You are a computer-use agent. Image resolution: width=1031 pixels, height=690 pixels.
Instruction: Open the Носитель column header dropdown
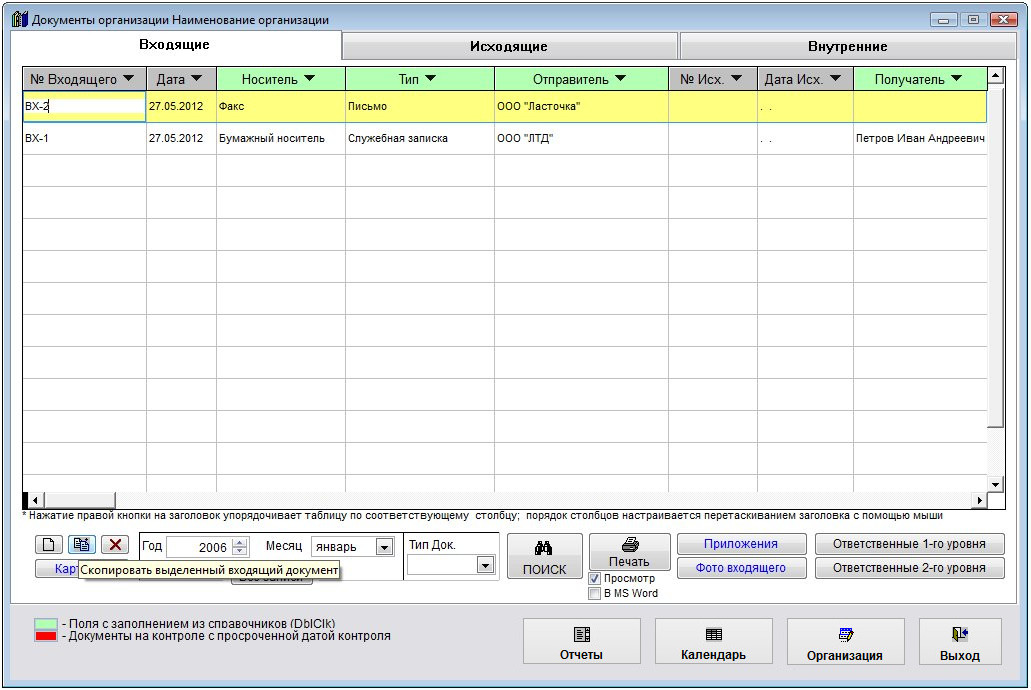(x=310, y=79)
